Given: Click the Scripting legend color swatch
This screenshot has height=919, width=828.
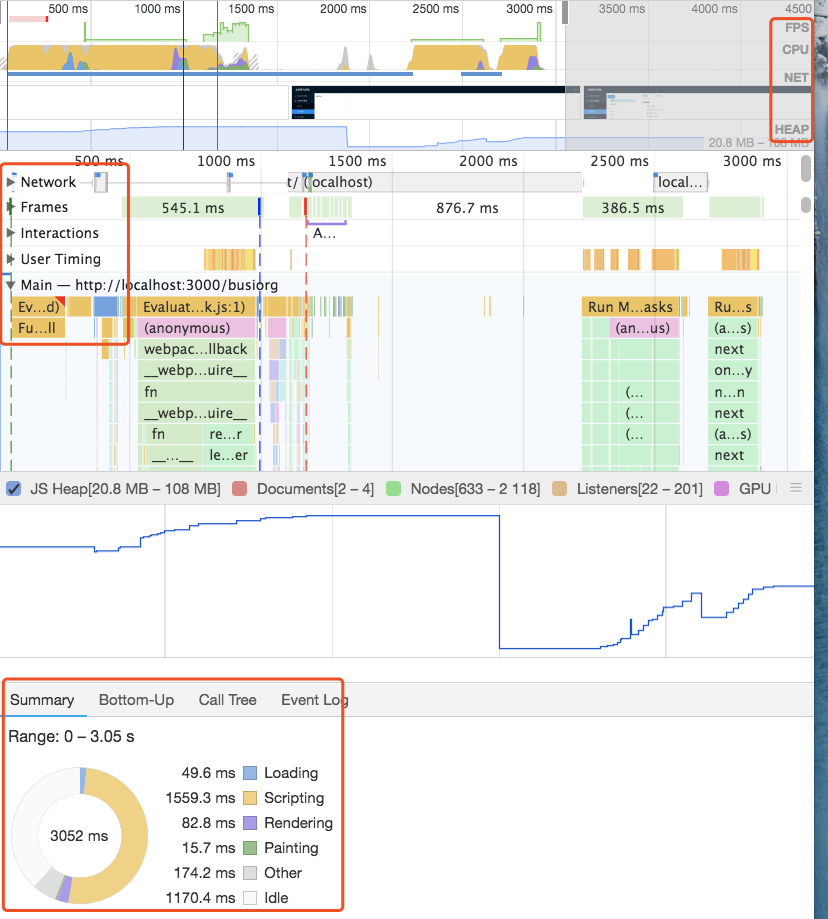Looking at the screenshot, I should click(250, 798).
